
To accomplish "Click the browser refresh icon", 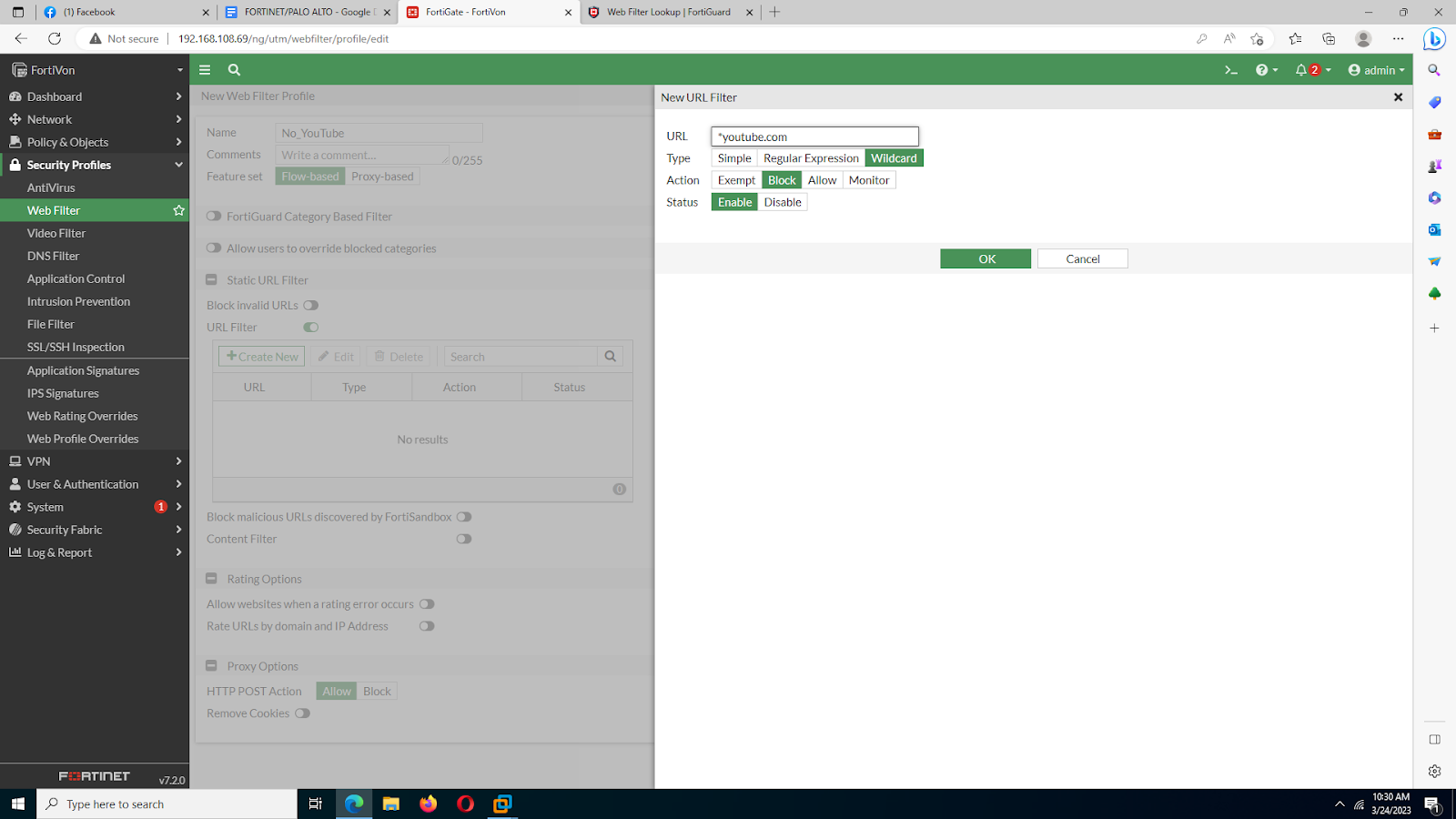I will click(55, 38).
